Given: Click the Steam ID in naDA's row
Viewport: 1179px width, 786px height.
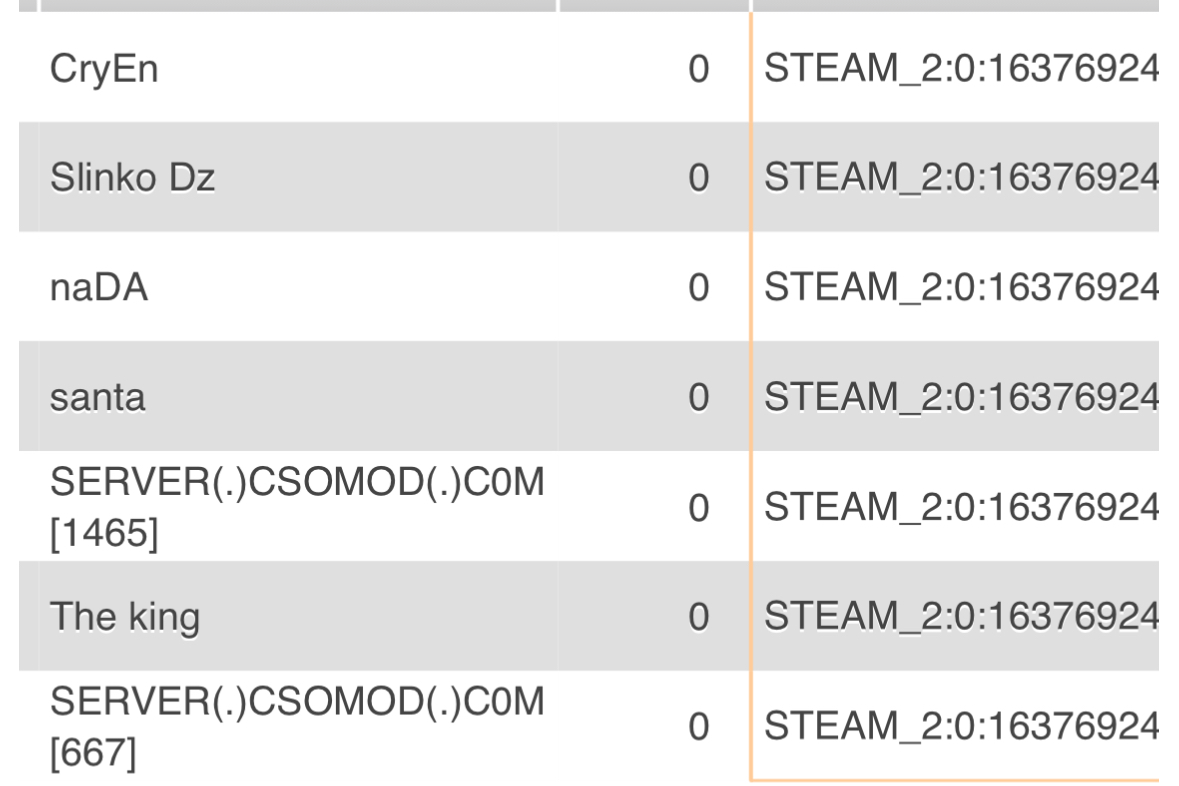Looking at the screenshot, I should tap(960, 289).
